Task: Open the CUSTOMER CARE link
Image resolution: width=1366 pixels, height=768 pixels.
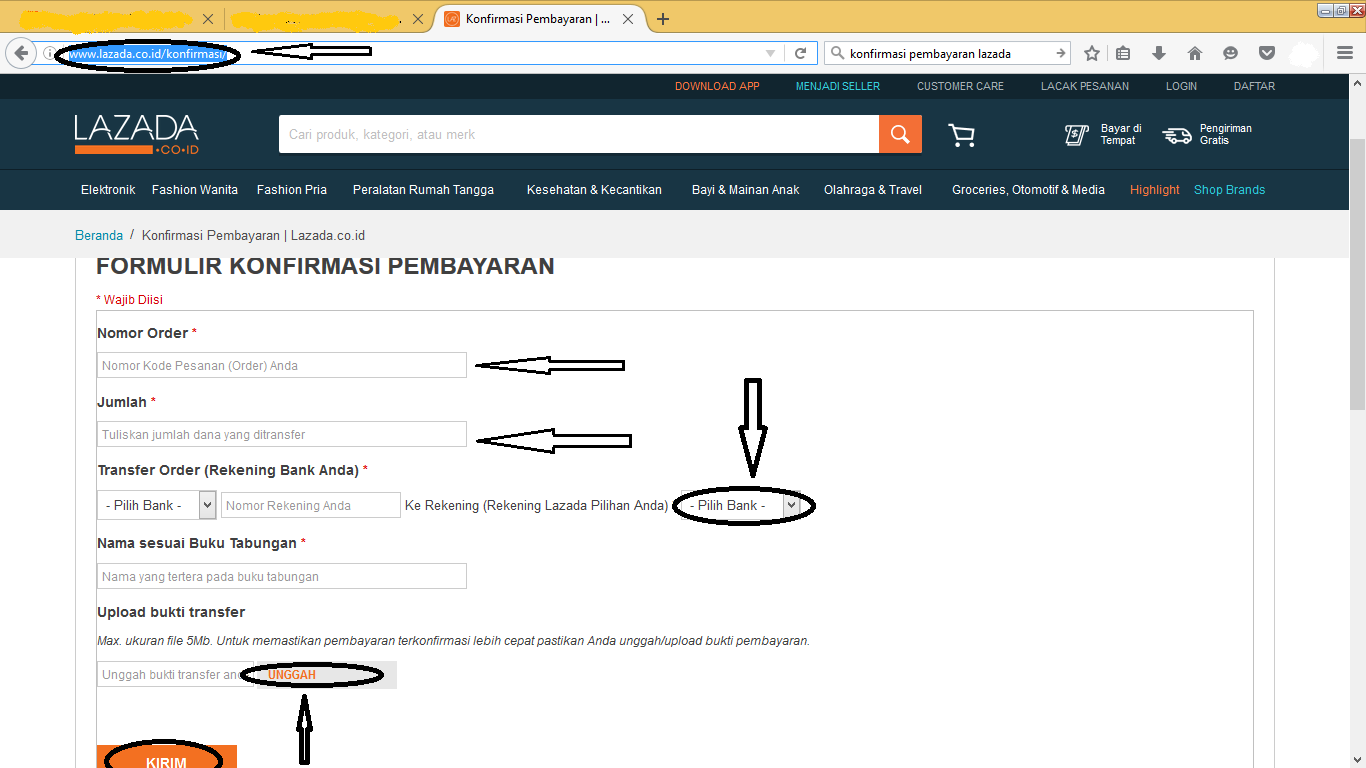Action: [960, 86]
